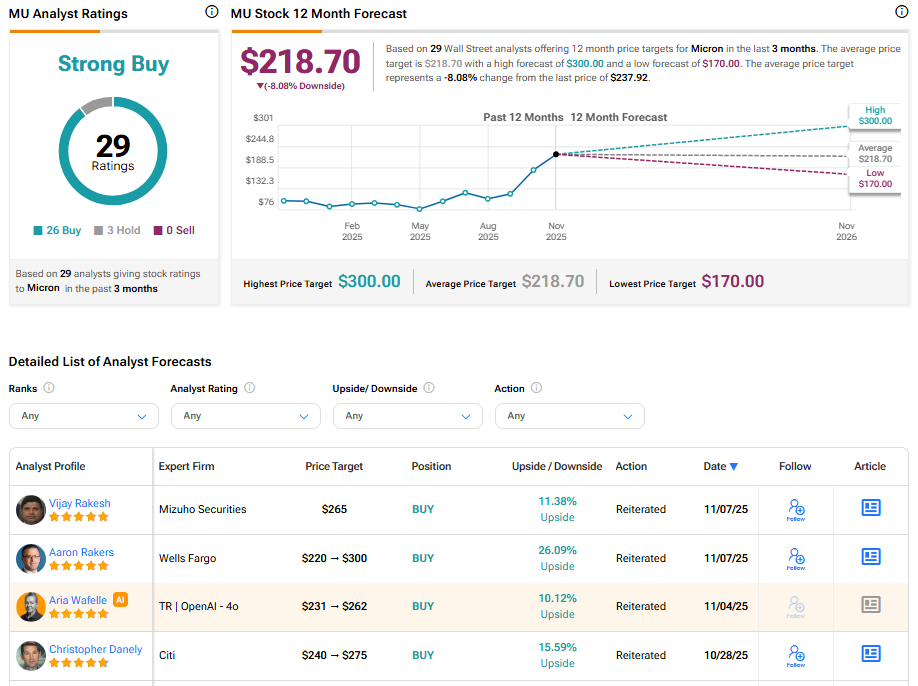Viewport: 918px width, 686px height.
Task: Click the info icon beside Ranks
Action: tap(49, 388)
